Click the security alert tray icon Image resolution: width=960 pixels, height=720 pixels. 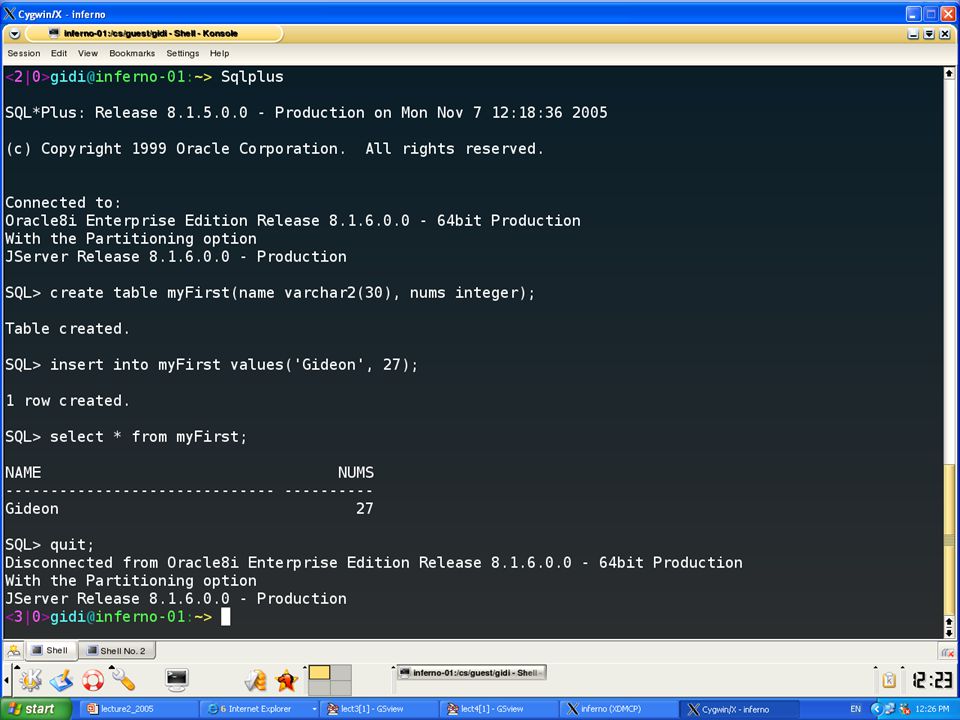point(904,709)
